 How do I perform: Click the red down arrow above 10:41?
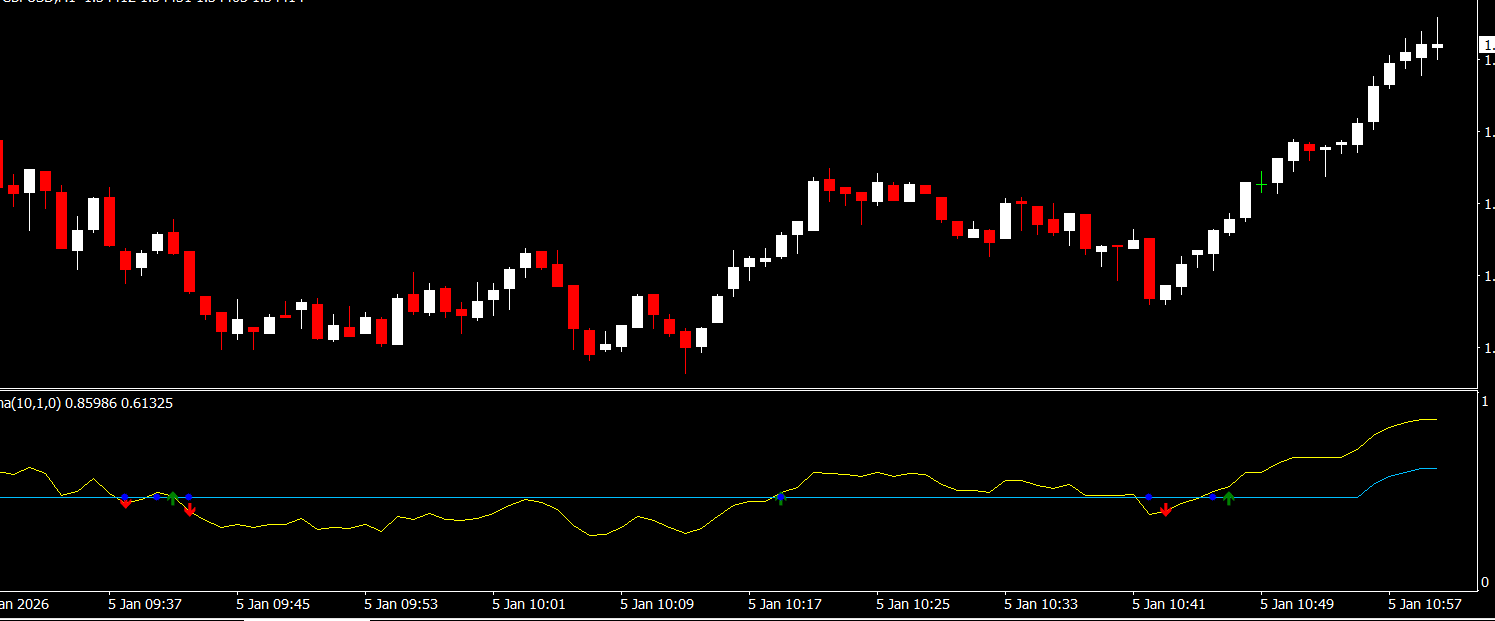1165,510
